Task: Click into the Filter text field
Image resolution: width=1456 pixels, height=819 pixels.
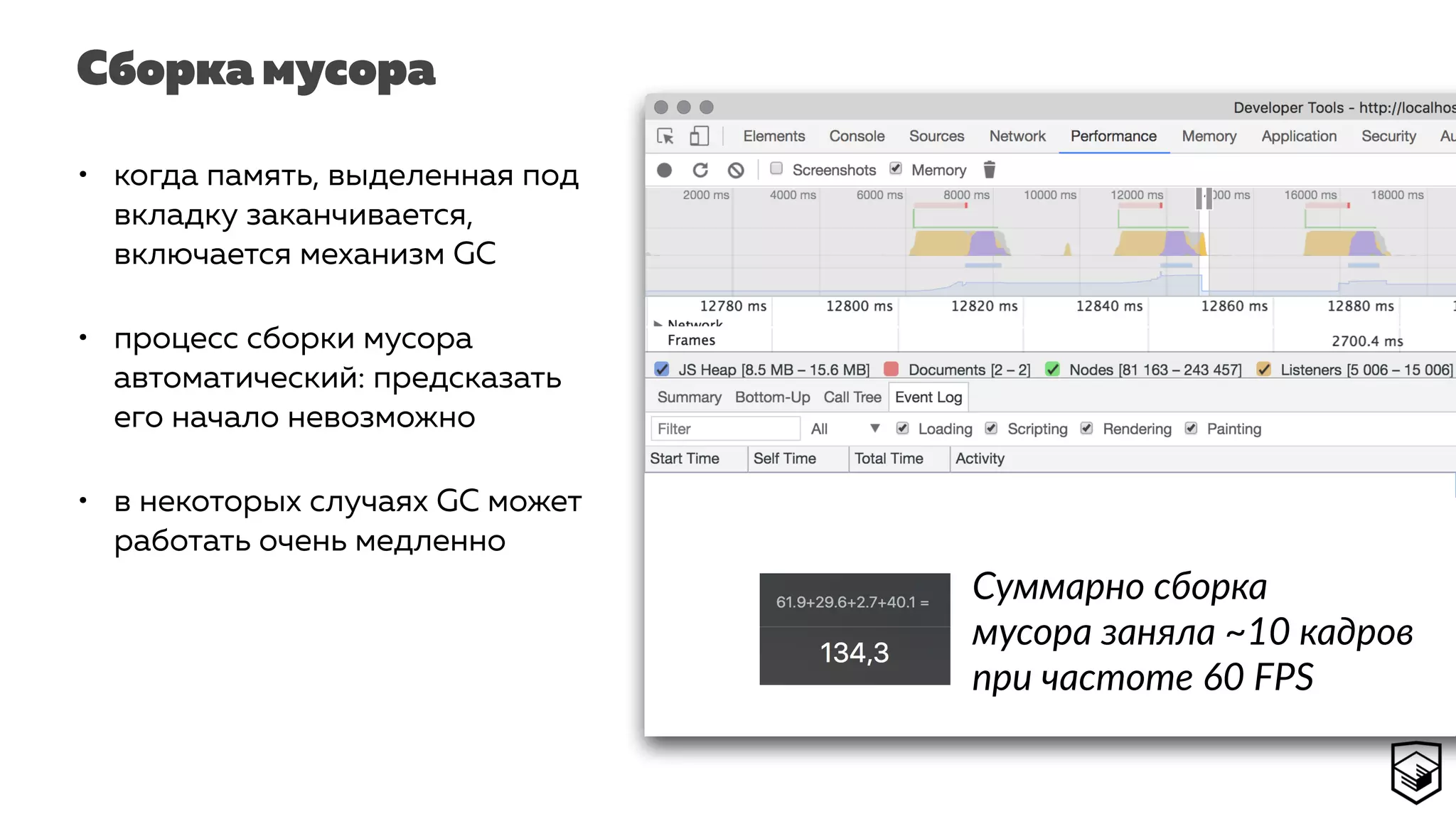Action: [725, 429]
